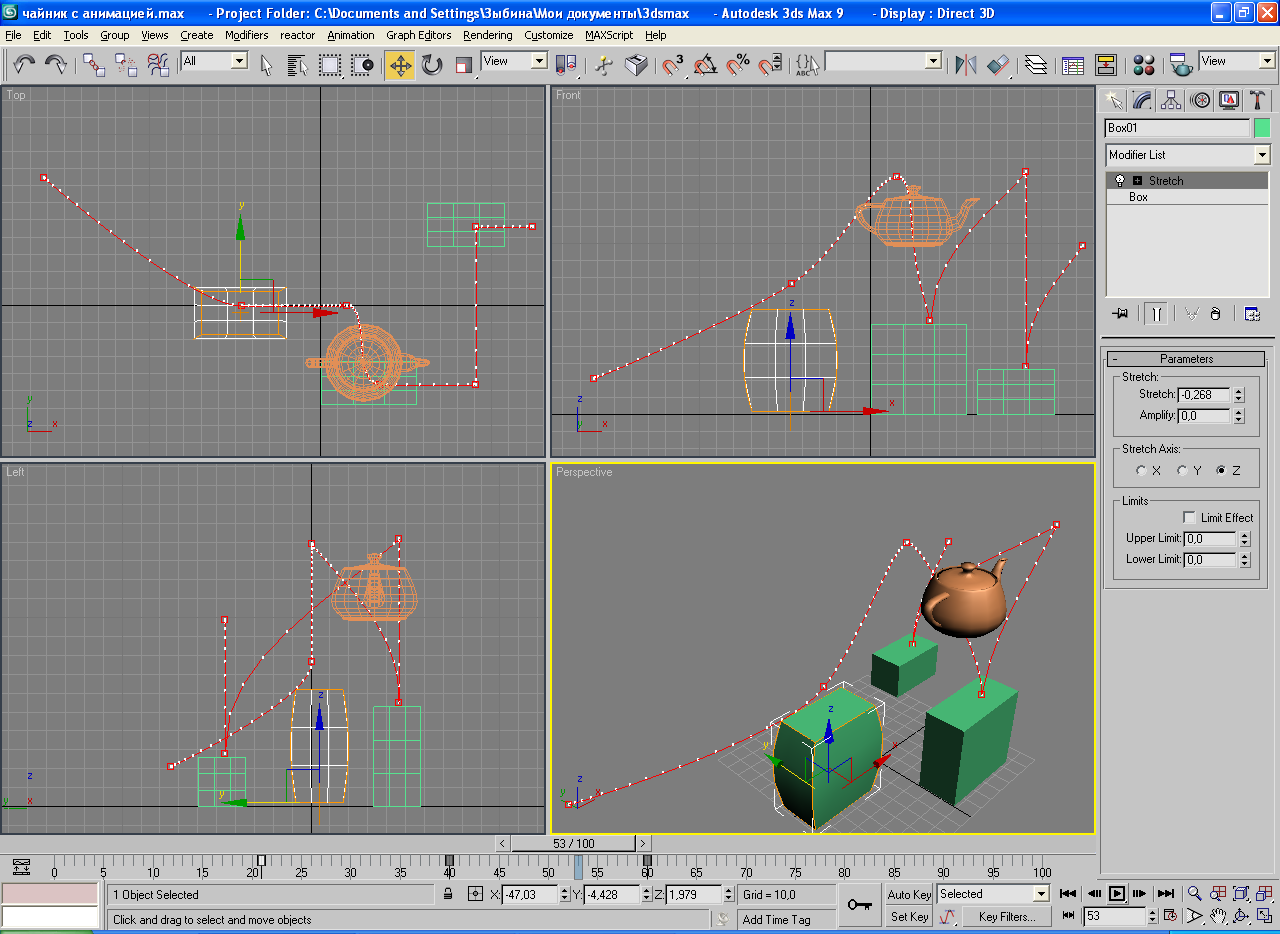The height and width of the screenshot is (934, 1280).
Task: Click the key marker at frame 40
Action: point(449,860)
